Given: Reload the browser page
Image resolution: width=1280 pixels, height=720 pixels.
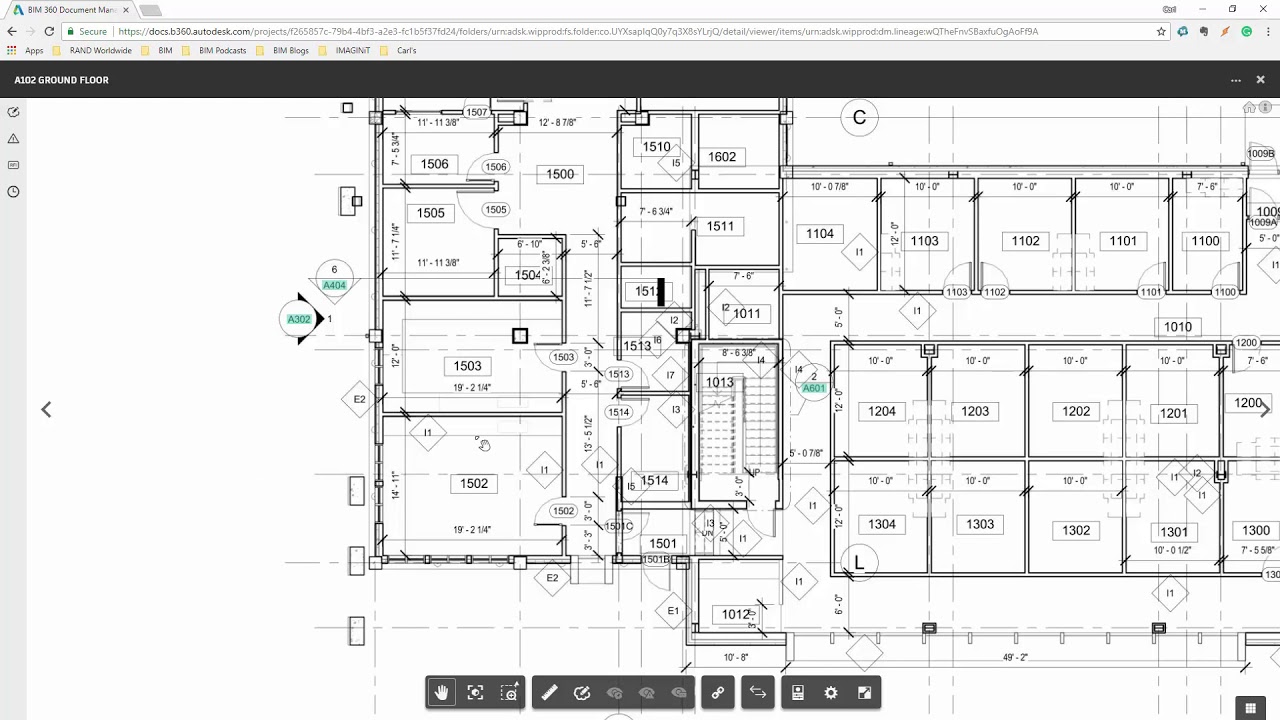Looking at the screenshot, I should (49, 31).
